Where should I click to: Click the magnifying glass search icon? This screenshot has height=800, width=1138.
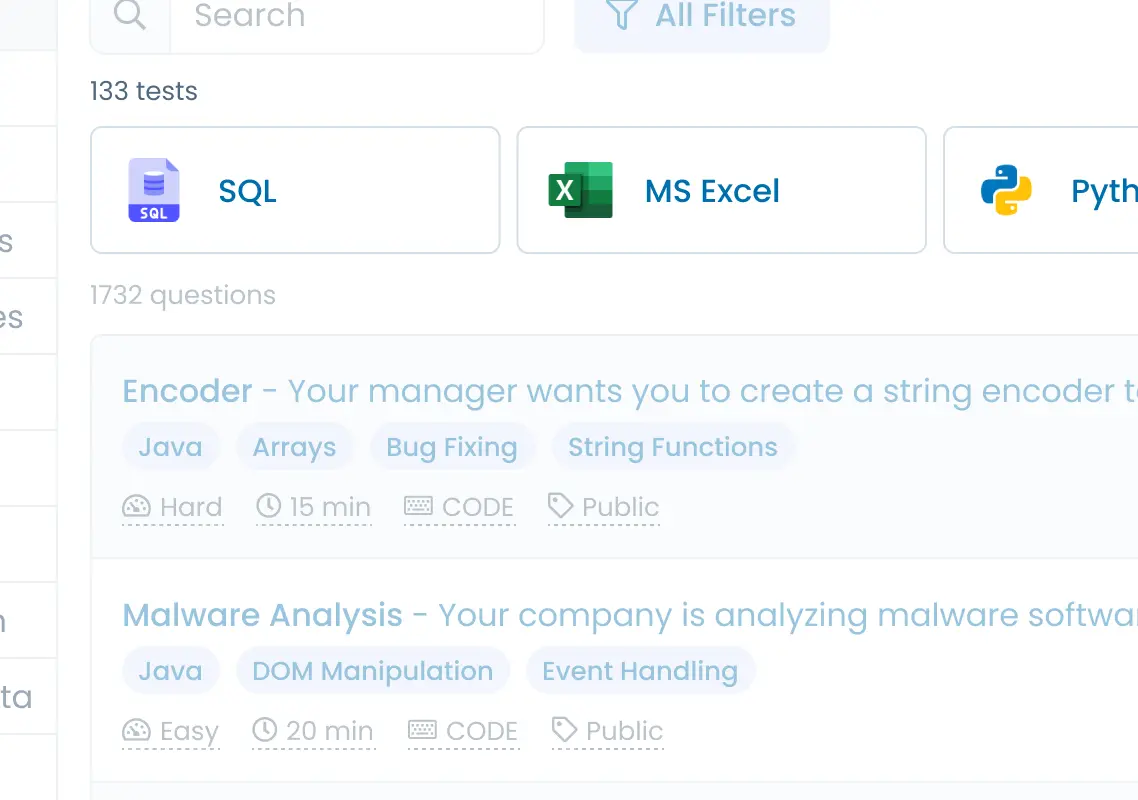point(129,14)
